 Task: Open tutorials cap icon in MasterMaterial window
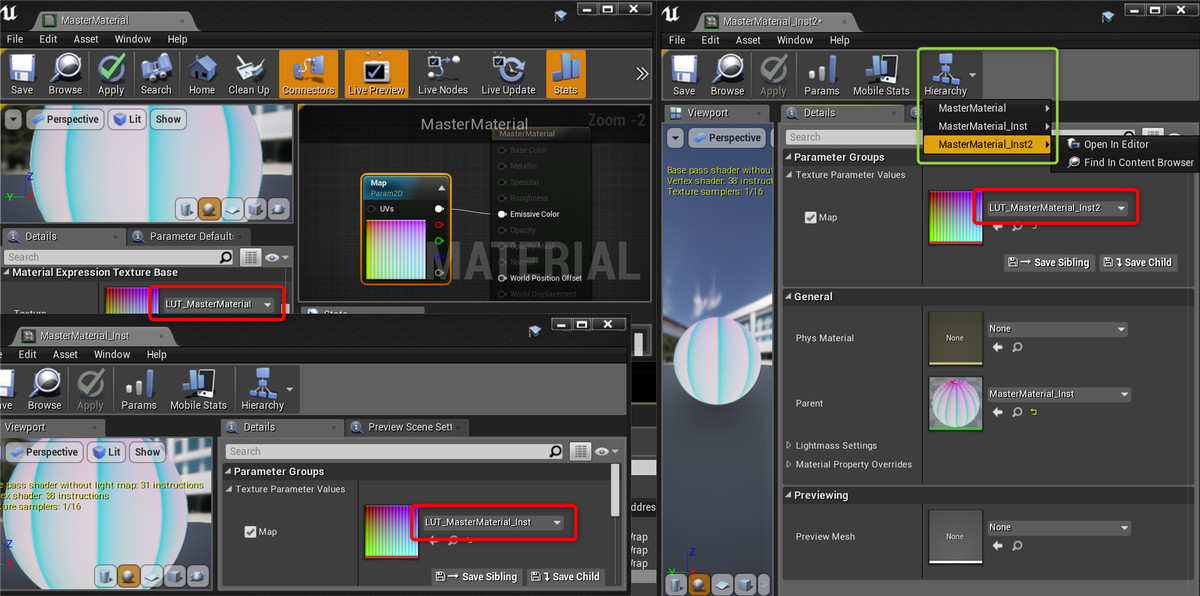tap(562, 16)
